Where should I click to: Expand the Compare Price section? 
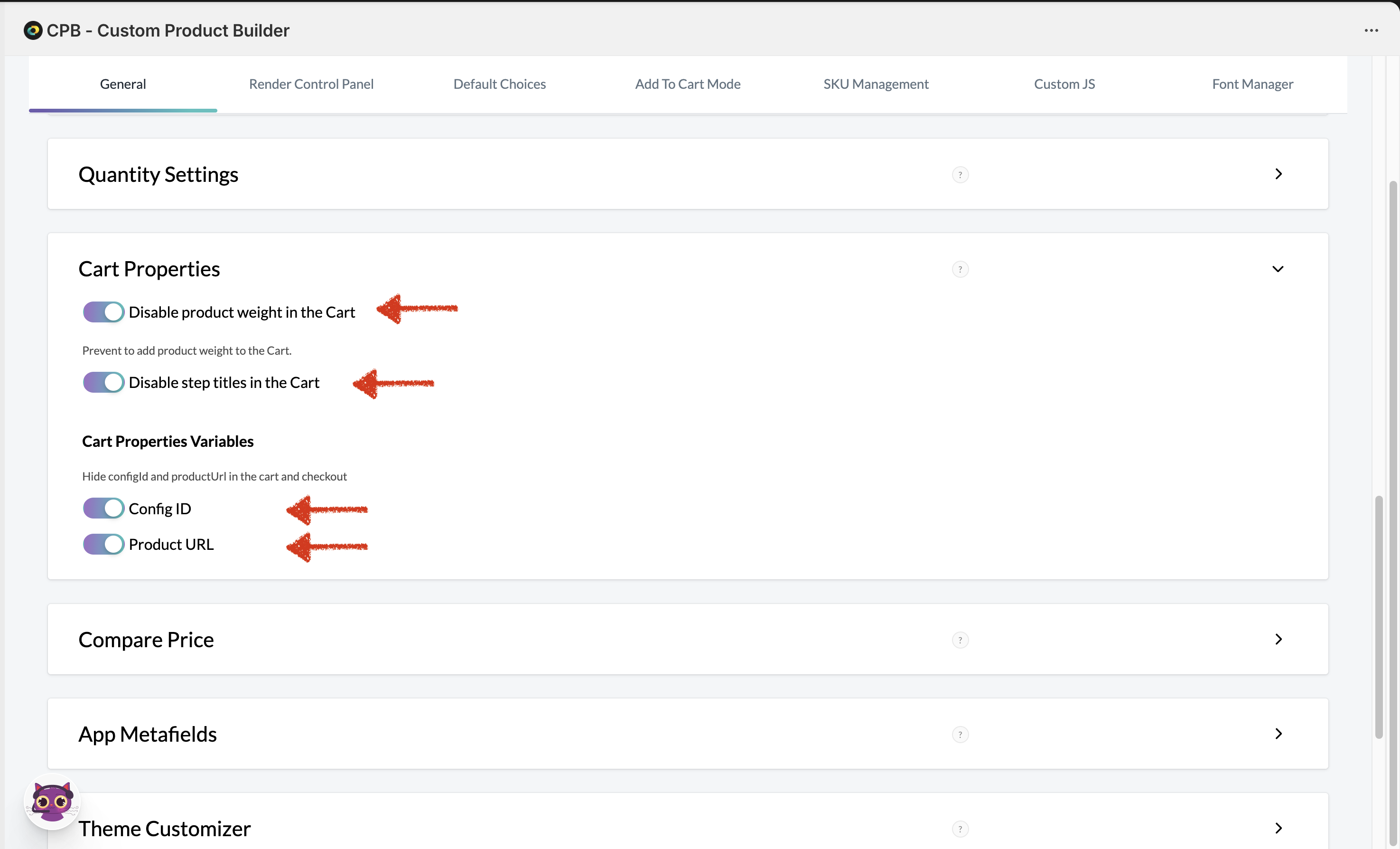tap(1279, 639)
